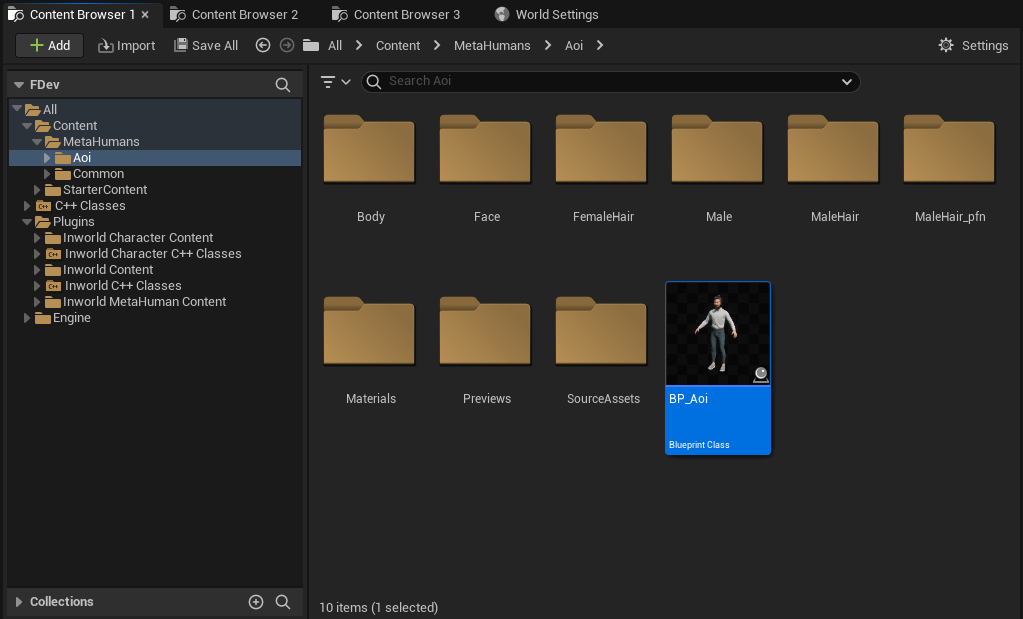Open the World Settings tab
Image resolution: width=1023 pixels, height=619 pixels.
[556, 15]
